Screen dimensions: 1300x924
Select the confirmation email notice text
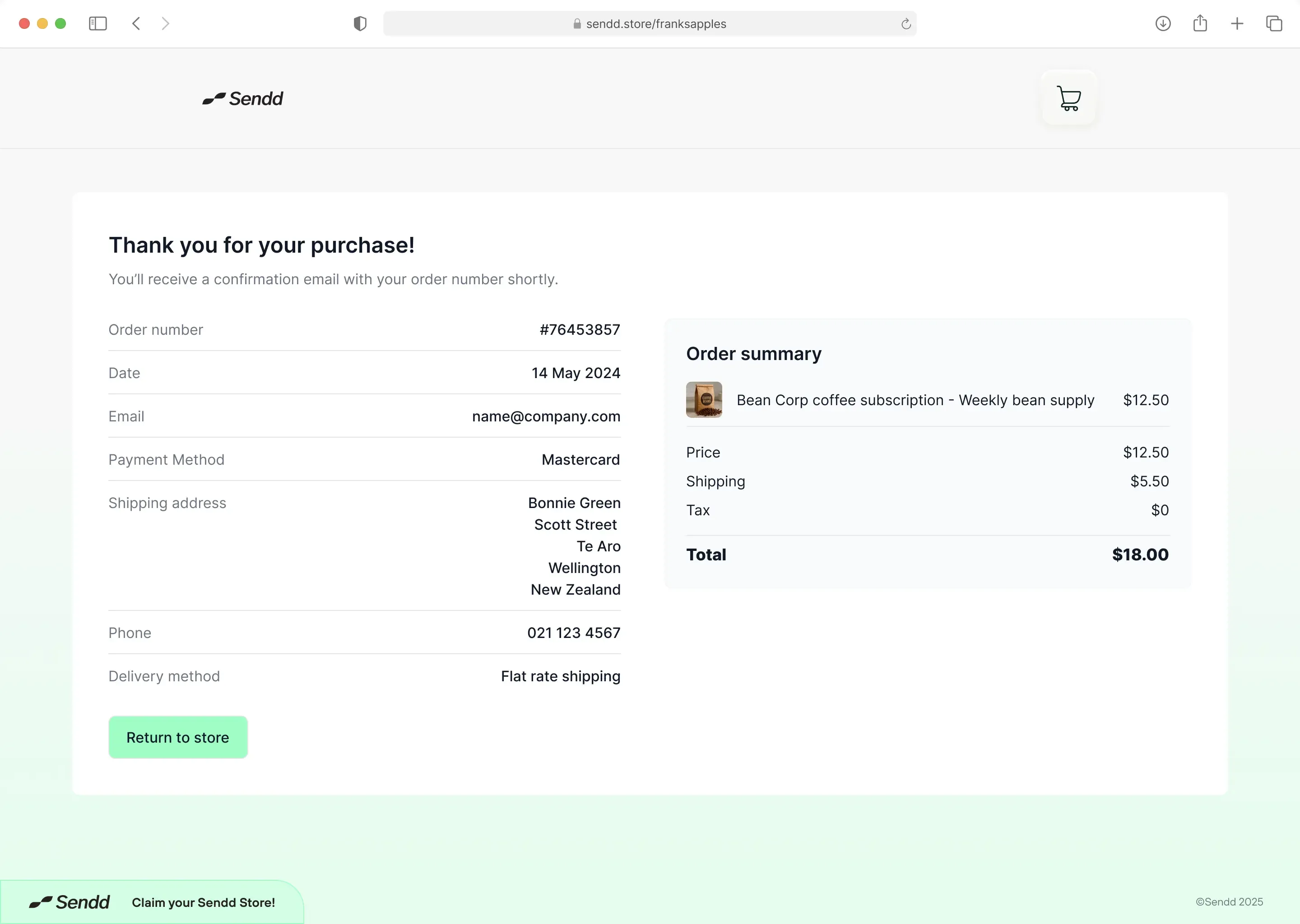(x=333, y=279)
